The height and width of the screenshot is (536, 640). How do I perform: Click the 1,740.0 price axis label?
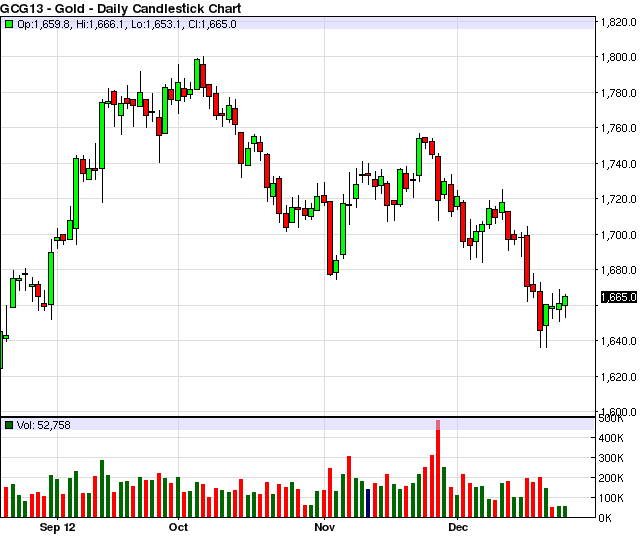coord(619,164)
